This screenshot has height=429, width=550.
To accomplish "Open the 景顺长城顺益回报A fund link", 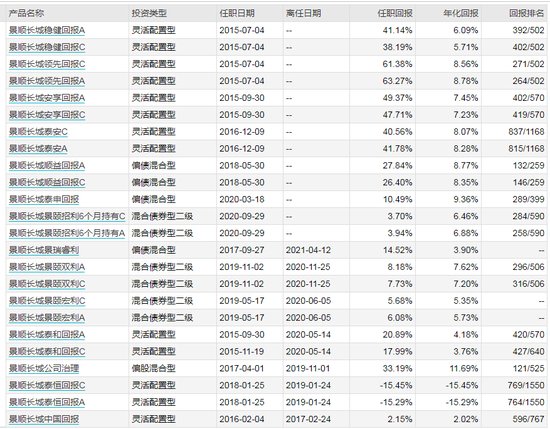I will (47, 166).
